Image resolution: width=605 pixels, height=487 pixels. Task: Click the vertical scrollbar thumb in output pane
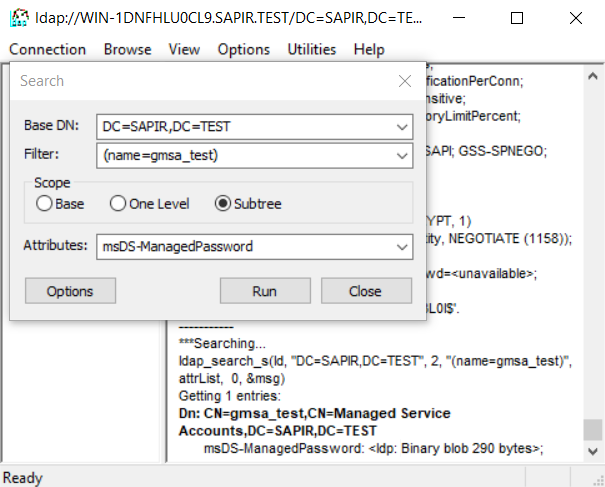click(x=593, y=430)
